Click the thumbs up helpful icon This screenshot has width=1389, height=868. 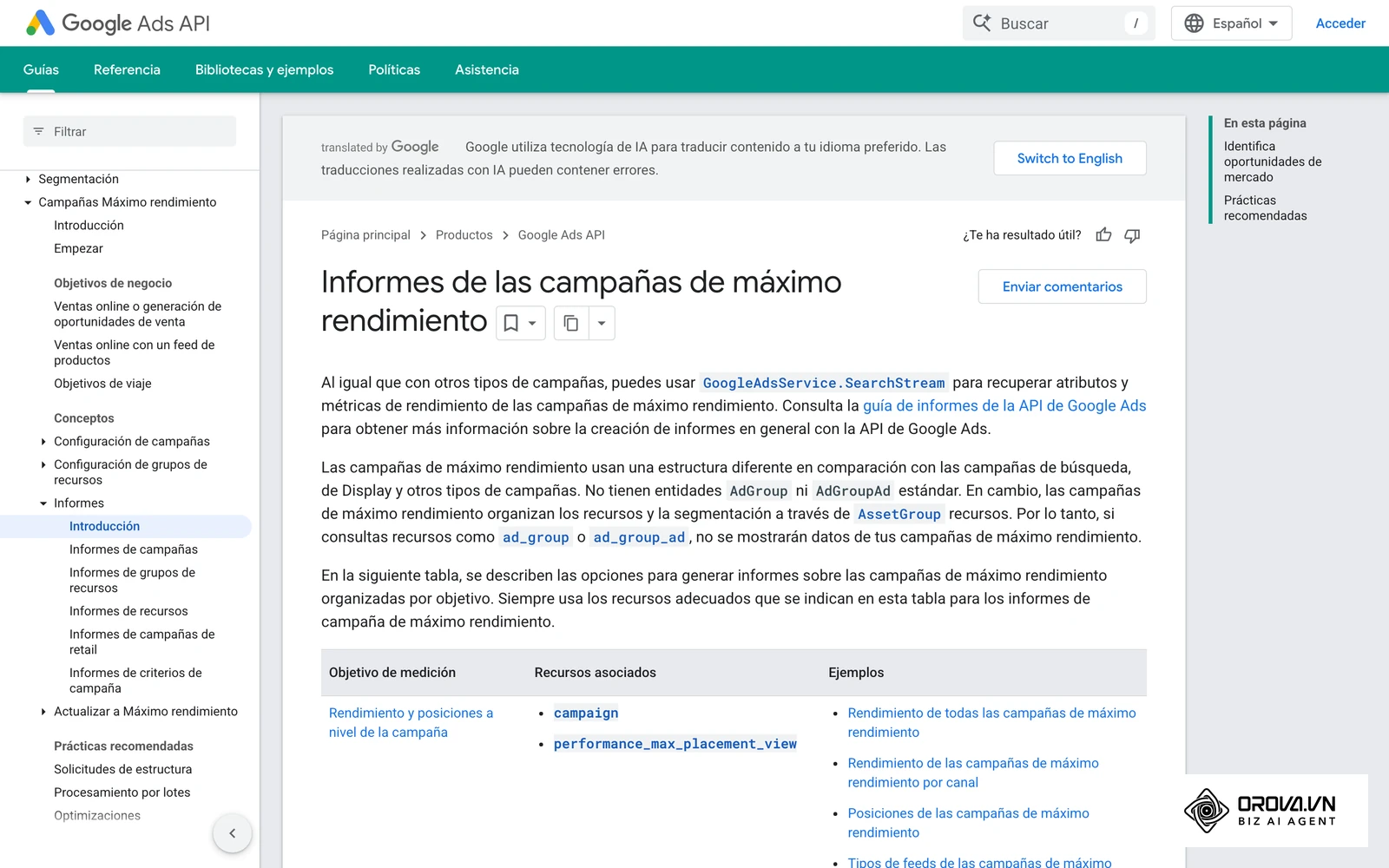(1103, 235)
